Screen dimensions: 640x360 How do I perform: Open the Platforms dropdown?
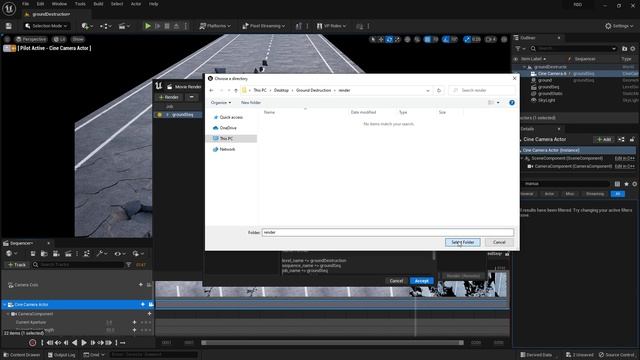tap(215, 26)
